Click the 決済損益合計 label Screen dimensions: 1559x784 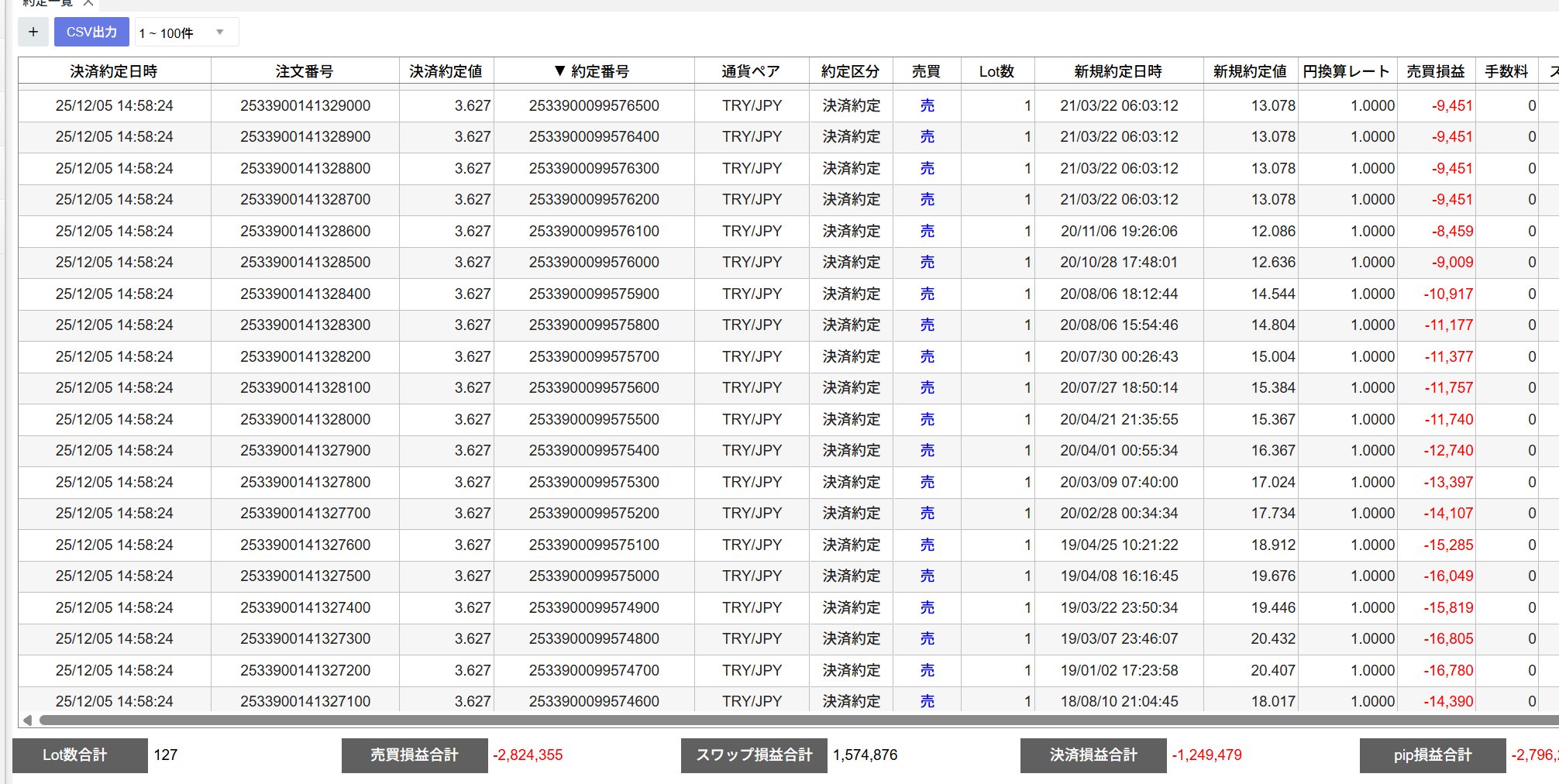click(1093, 755)
